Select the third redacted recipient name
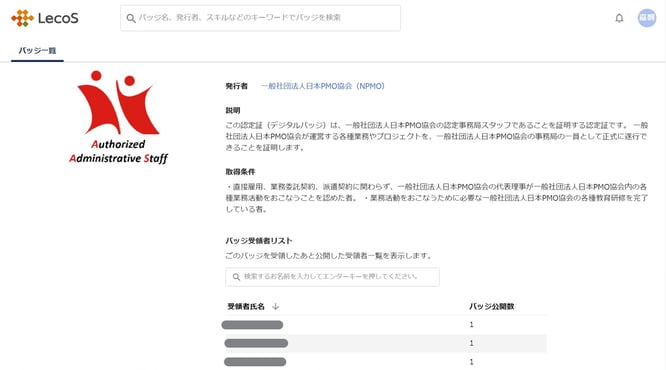Image resolution: width=666 pixels, height=370 pixels. [x=255, y=362]
